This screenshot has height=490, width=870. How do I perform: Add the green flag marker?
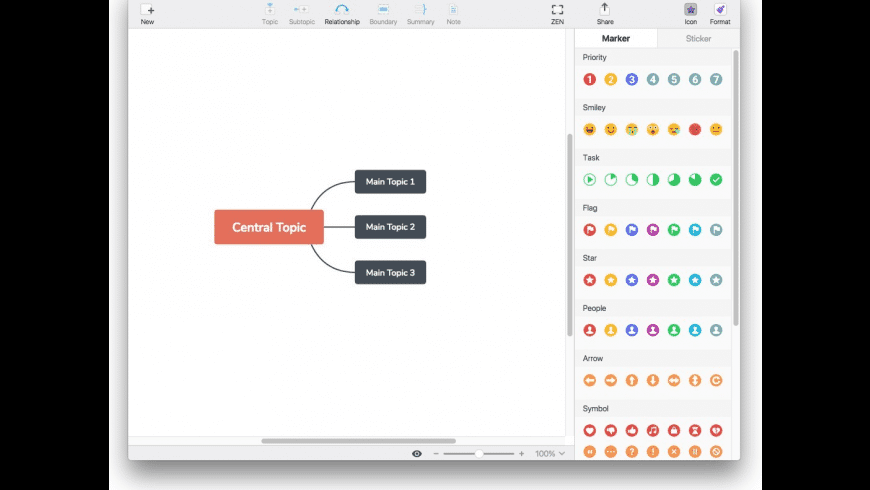pos(674,230)
